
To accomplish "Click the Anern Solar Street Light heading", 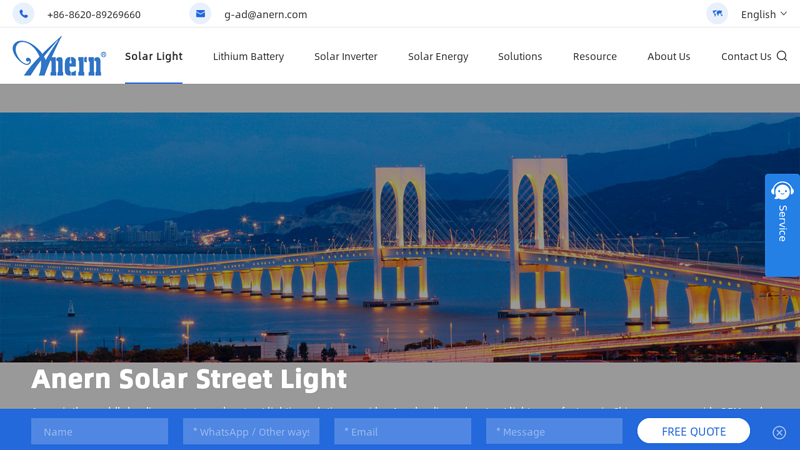I will coord(189,379).
